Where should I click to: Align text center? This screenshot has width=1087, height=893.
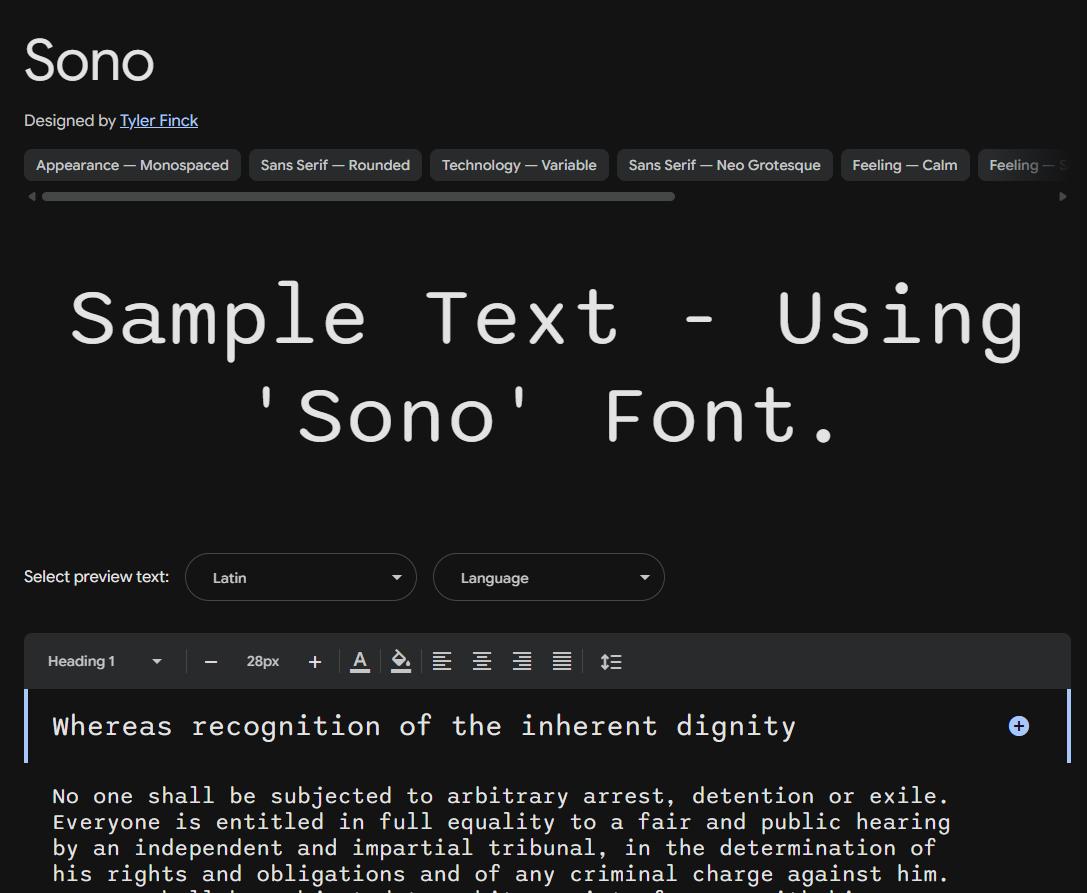click(482, 661)
